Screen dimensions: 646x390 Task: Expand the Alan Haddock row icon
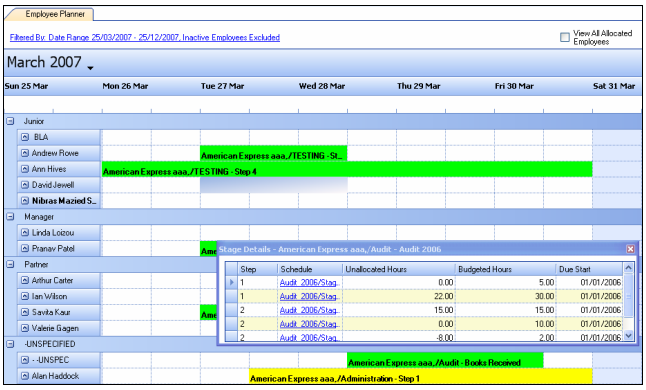25,376
